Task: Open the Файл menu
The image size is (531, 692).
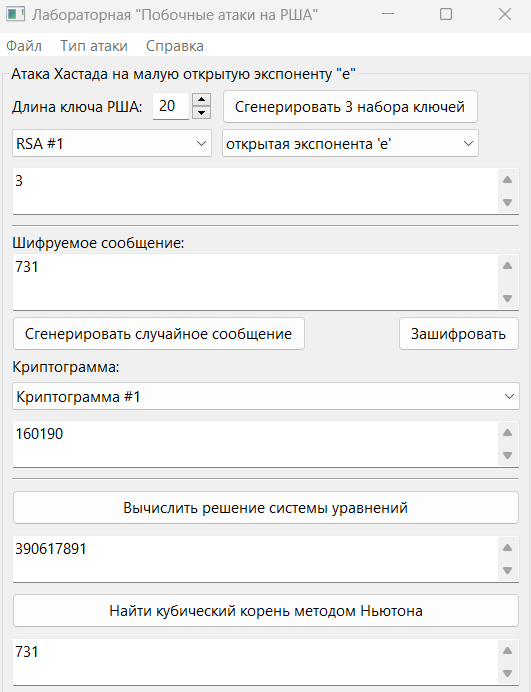Action: point(24,46)
